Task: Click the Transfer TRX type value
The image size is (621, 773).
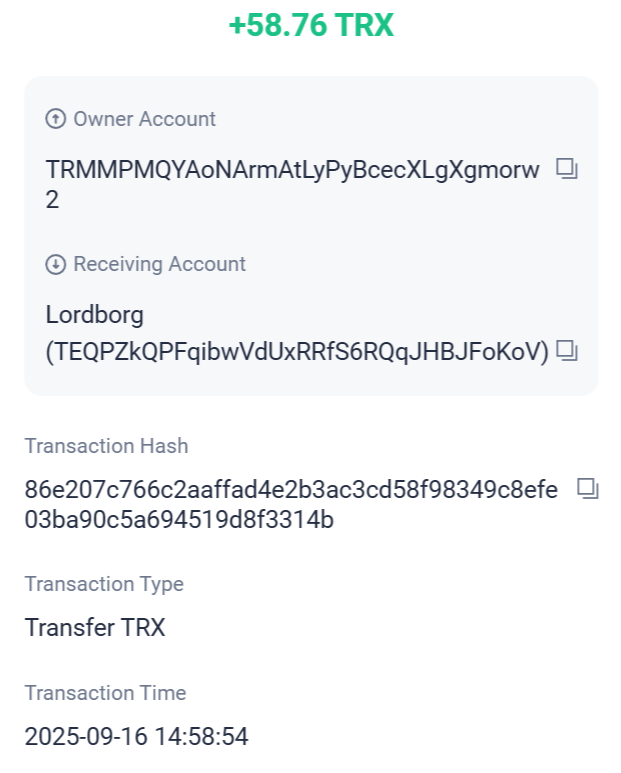Action: click(x=95, y=628)
